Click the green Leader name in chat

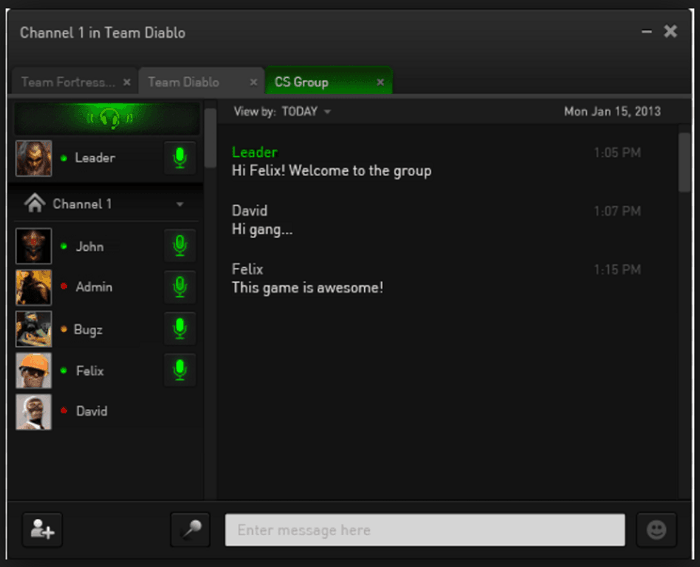pyautogui.click(x=255, y=152)
